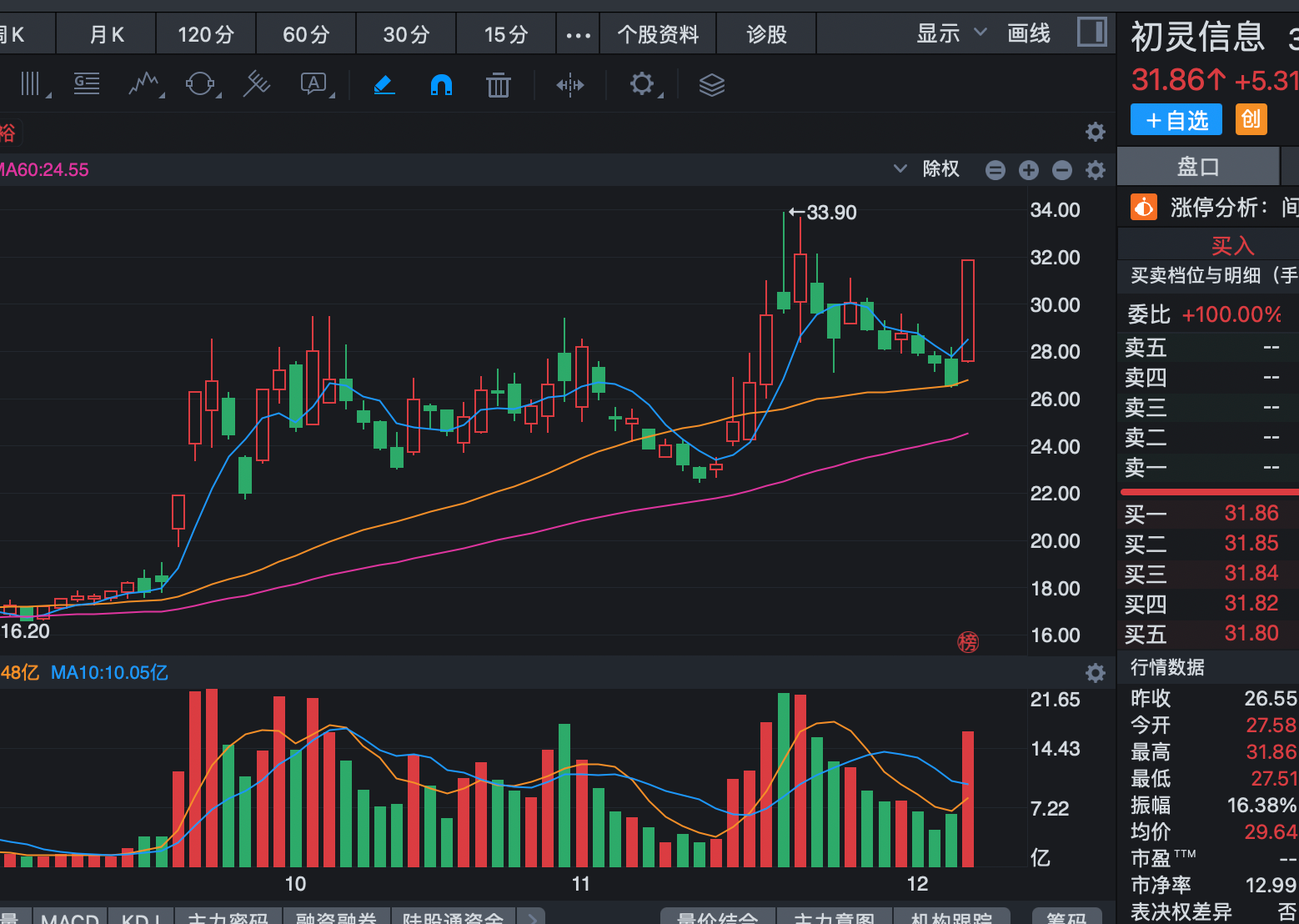Viewport: 1299px width, 924px height.
Task: Expand the 显示 dropdown
Action: coord(951,33)
